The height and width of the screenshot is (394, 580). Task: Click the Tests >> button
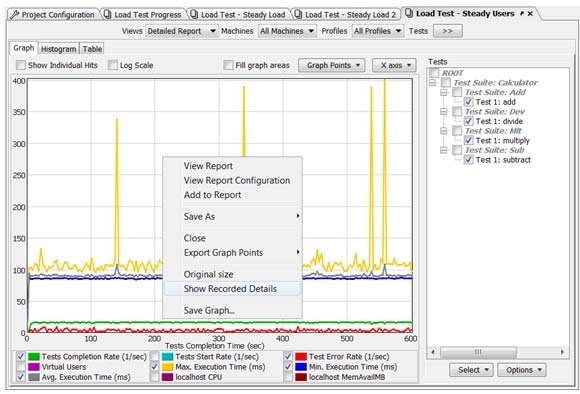(448, 31)
